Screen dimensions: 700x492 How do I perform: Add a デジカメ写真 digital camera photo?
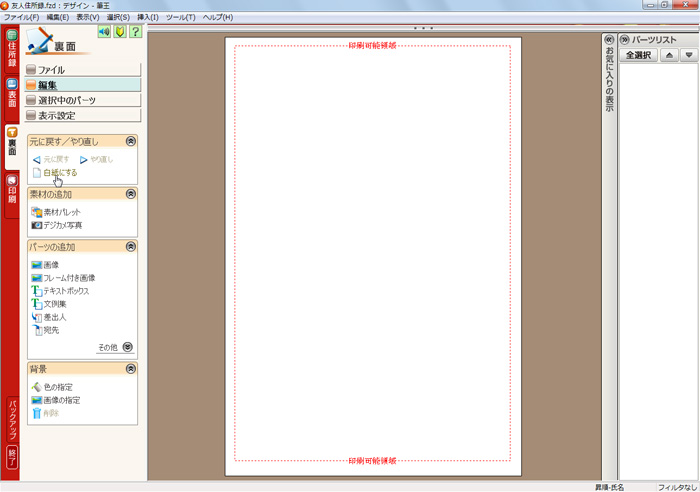62,225
